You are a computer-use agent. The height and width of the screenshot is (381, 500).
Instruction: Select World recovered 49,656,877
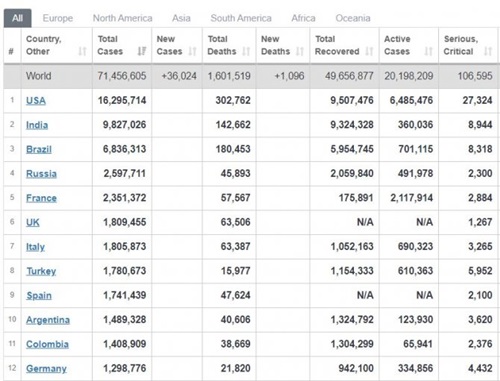point(349,76)
